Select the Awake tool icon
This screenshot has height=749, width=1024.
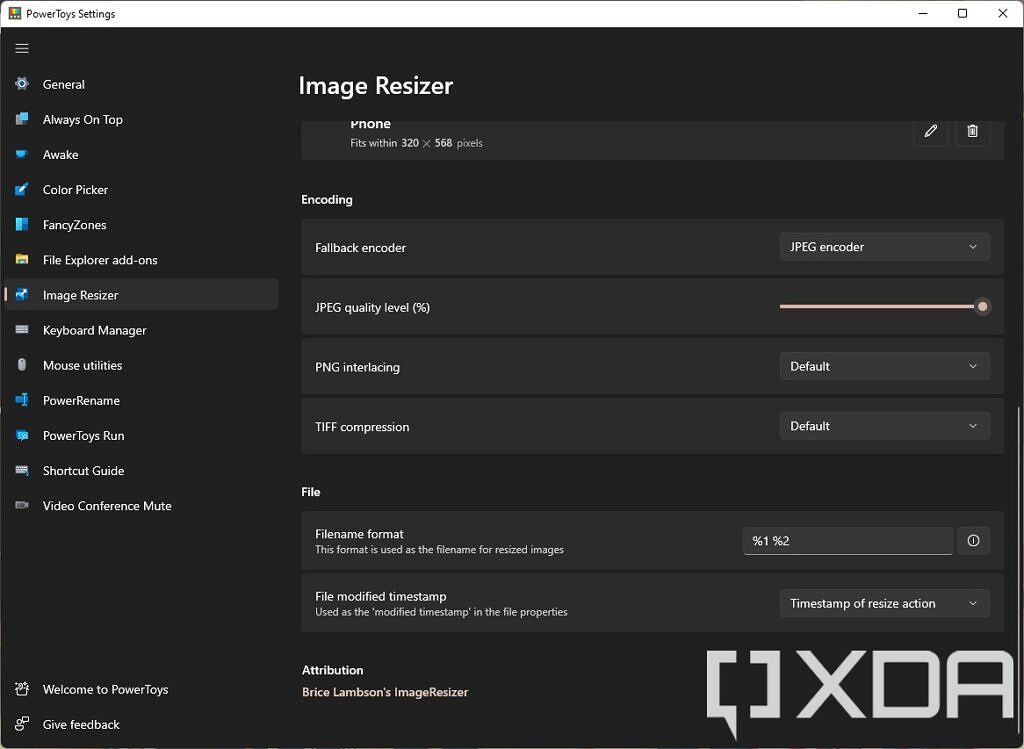coord(21,154)
